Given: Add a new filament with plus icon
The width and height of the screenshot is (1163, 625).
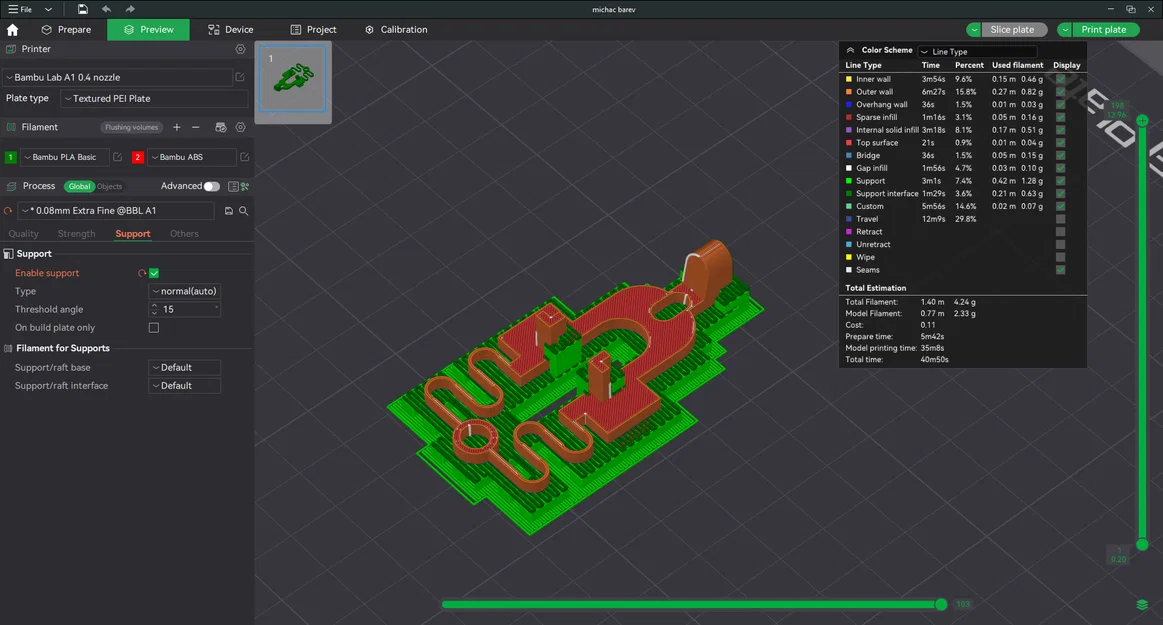Looking at the screenshot, I should [x=177, y=128].
